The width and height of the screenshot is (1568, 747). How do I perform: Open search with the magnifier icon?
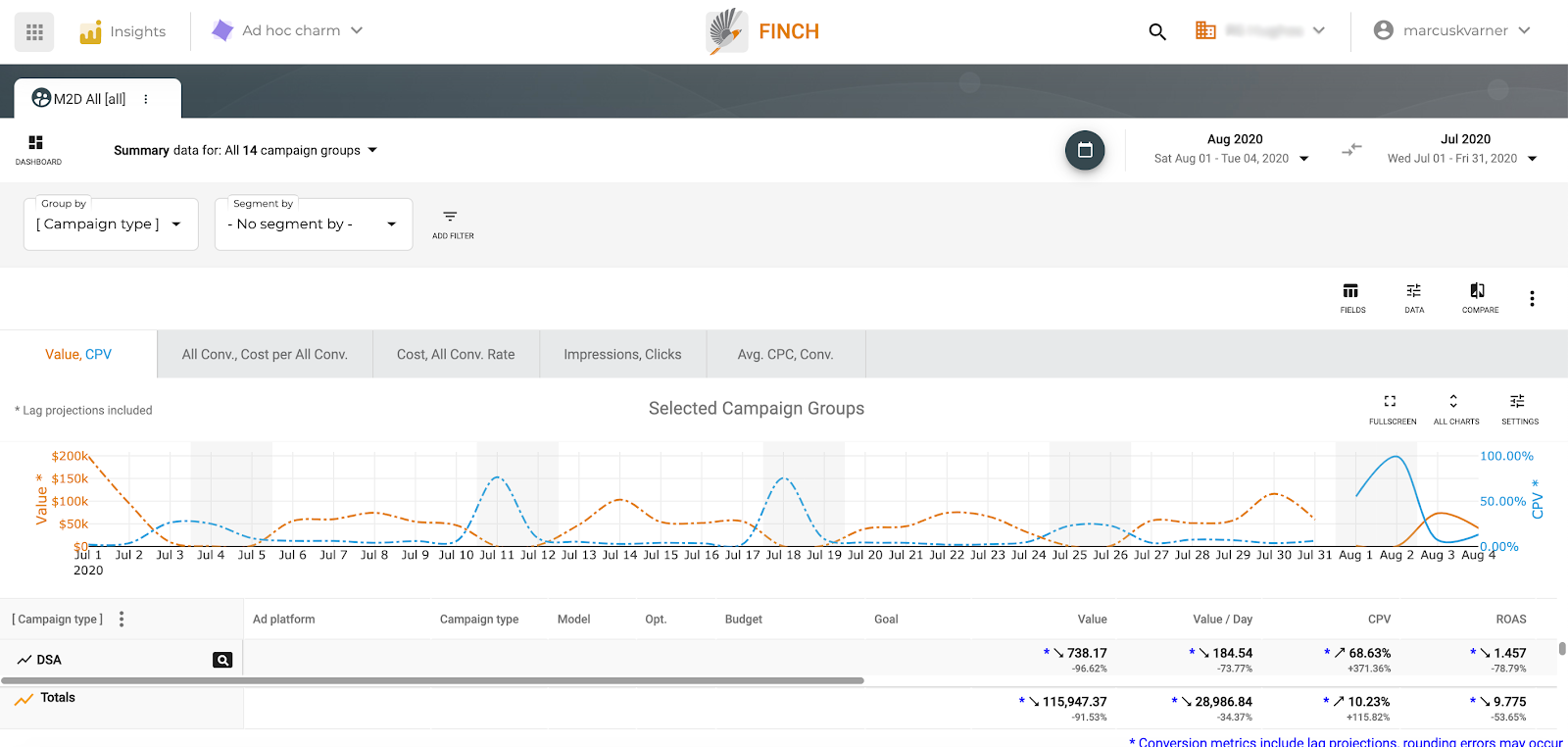point(1157,31)
